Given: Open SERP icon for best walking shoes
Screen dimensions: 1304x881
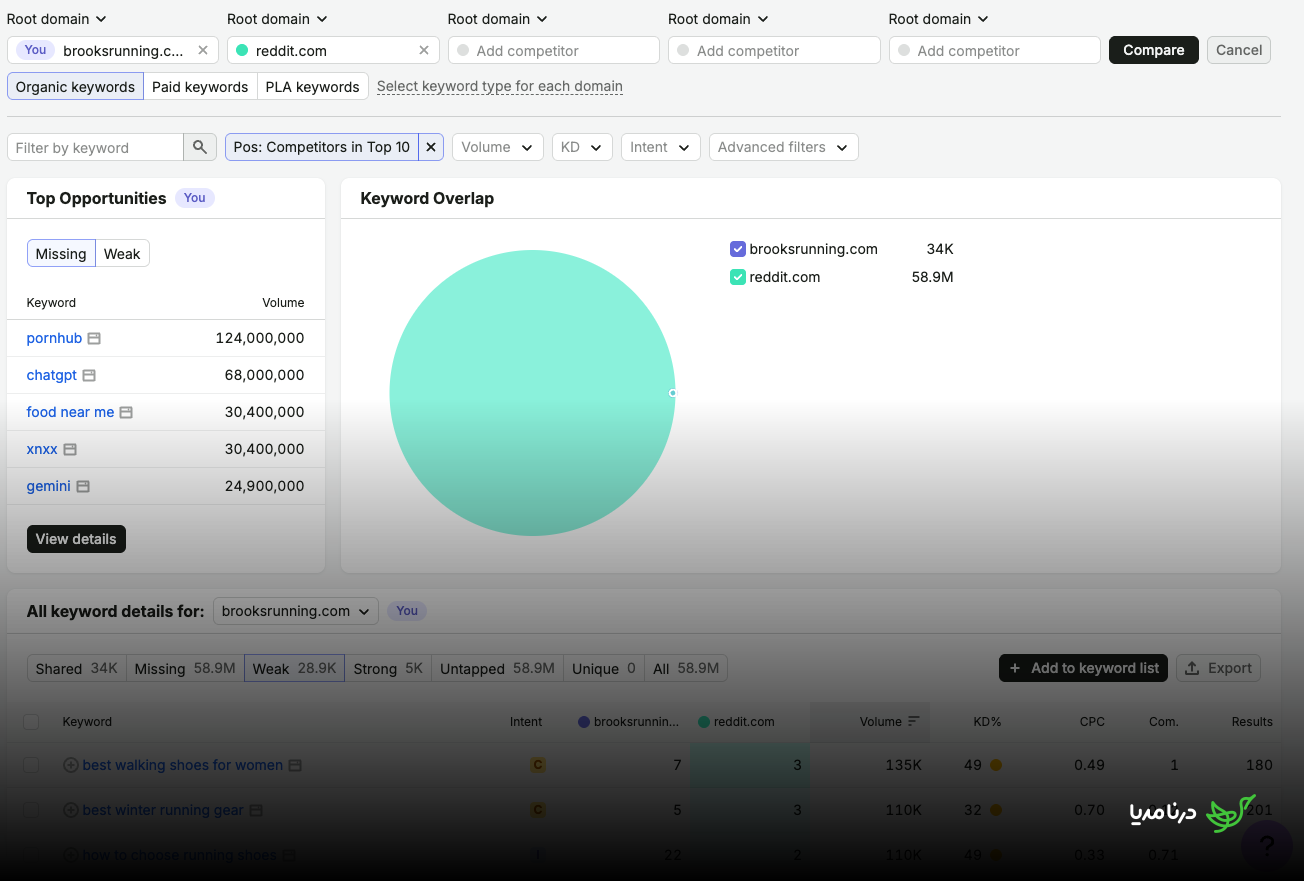Looking at the screenshot, I should (295, 766).
